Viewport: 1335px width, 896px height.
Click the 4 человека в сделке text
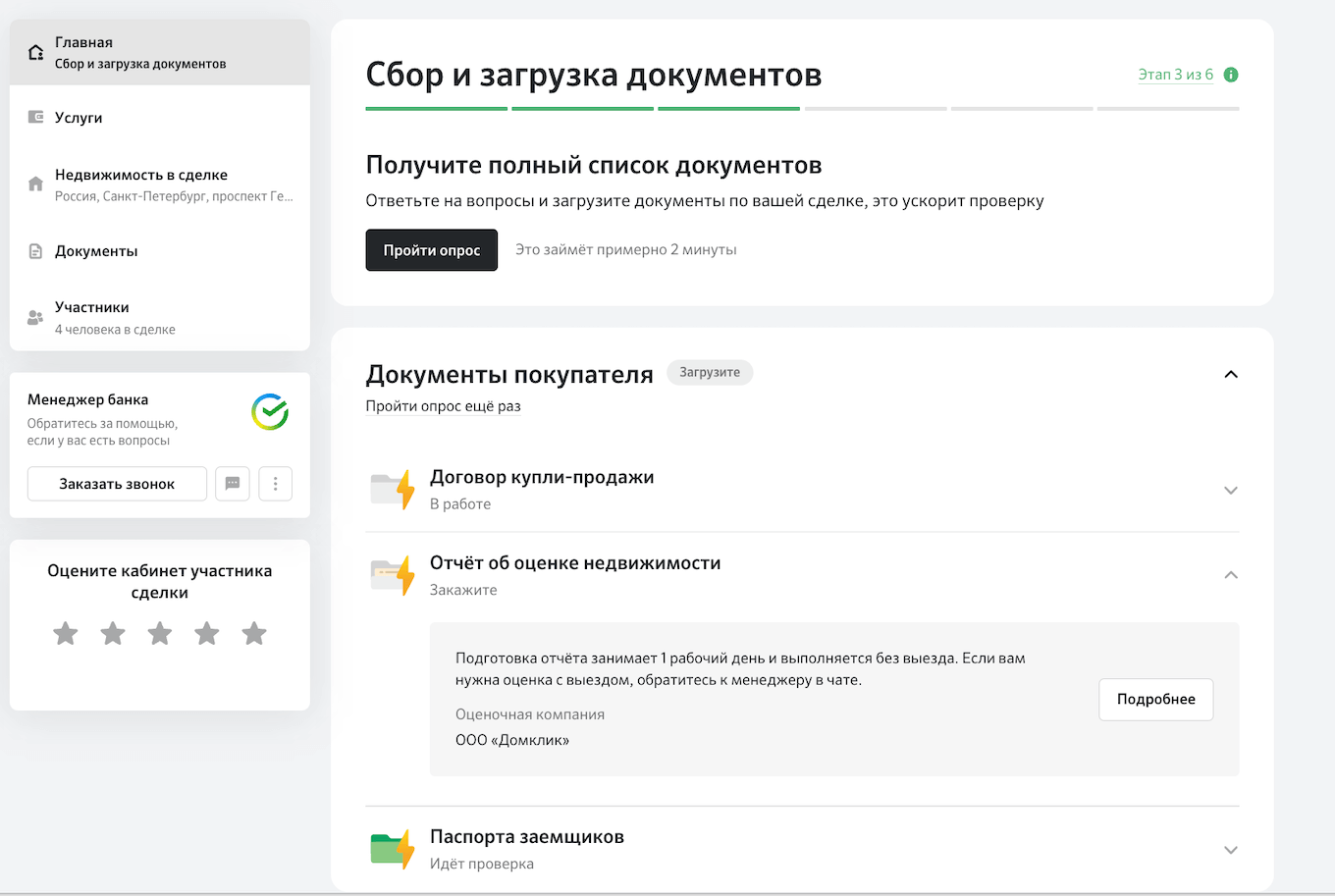tap(115, 330)
